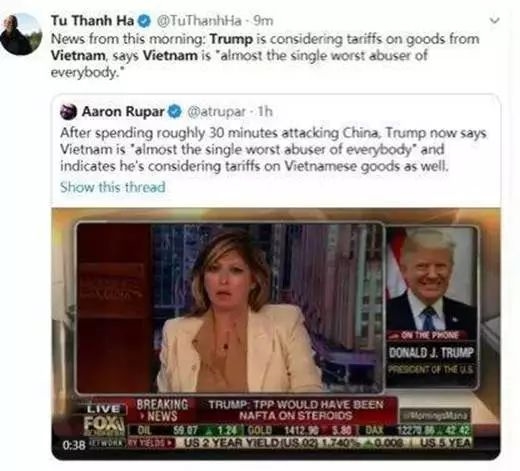Viewport: 520px width, 471px height.
Task: Click the 0:38 video duration label
Action: click(x=75, y=445)
